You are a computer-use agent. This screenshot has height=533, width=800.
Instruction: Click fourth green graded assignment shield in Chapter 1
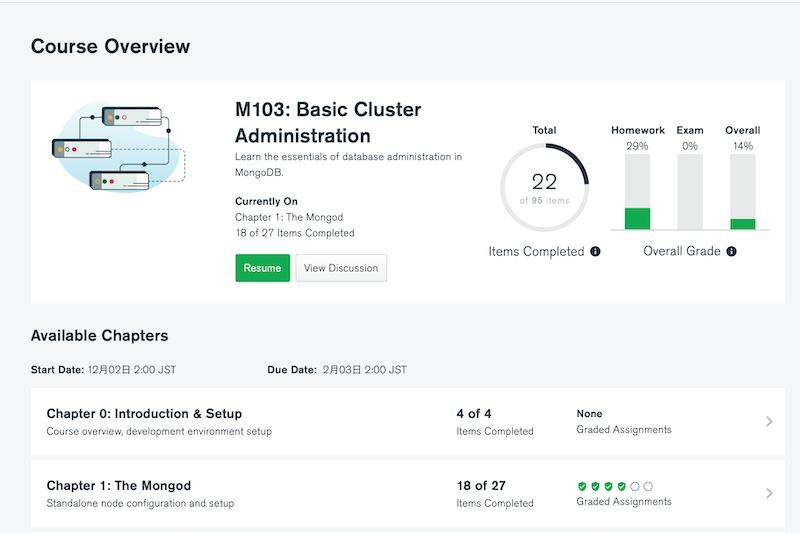point(621,486)
